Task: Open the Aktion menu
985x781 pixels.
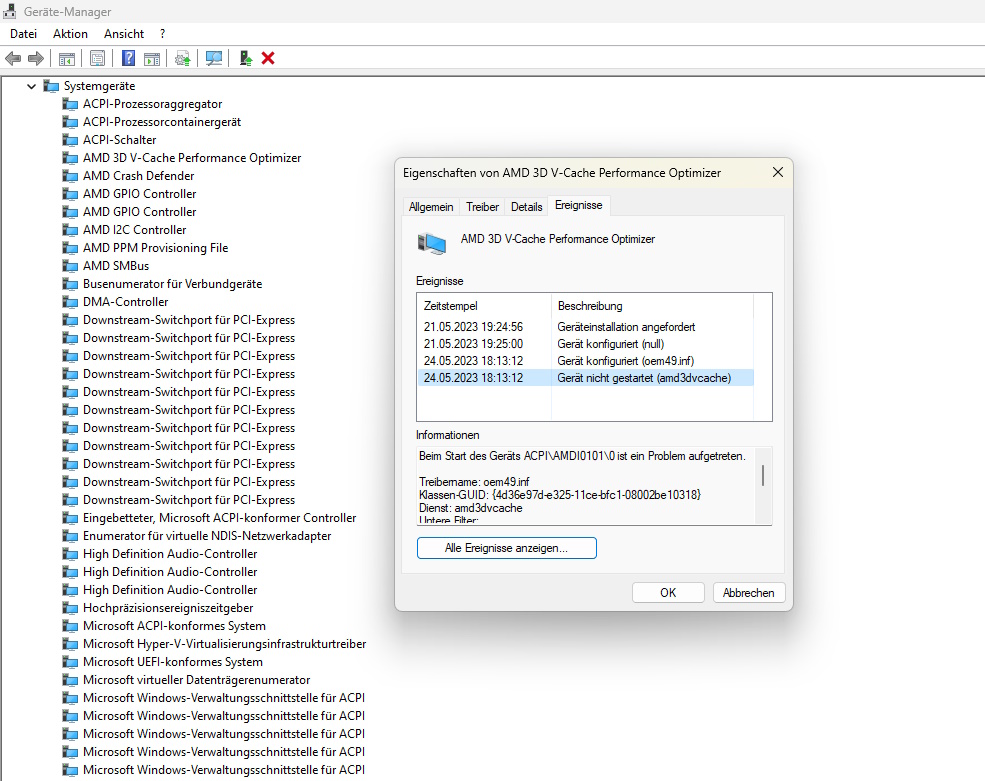Action: click(x=70, y=34)
